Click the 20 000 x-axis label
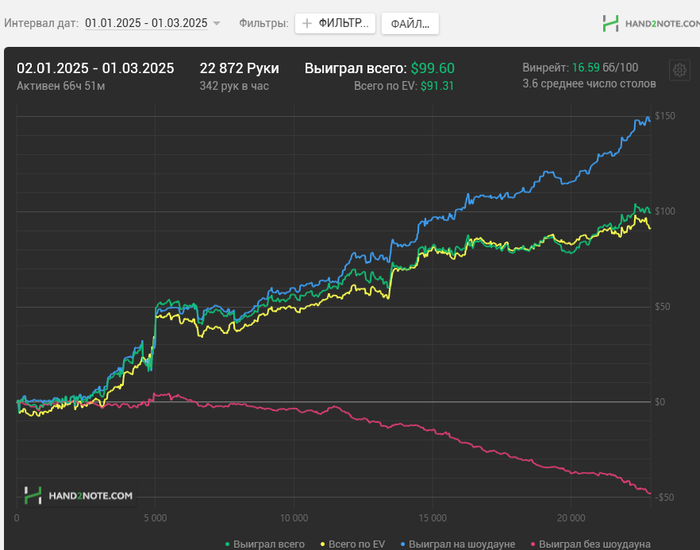Image resolution: width=700 pixels, height=550 pixels. [x=571, y=518]
